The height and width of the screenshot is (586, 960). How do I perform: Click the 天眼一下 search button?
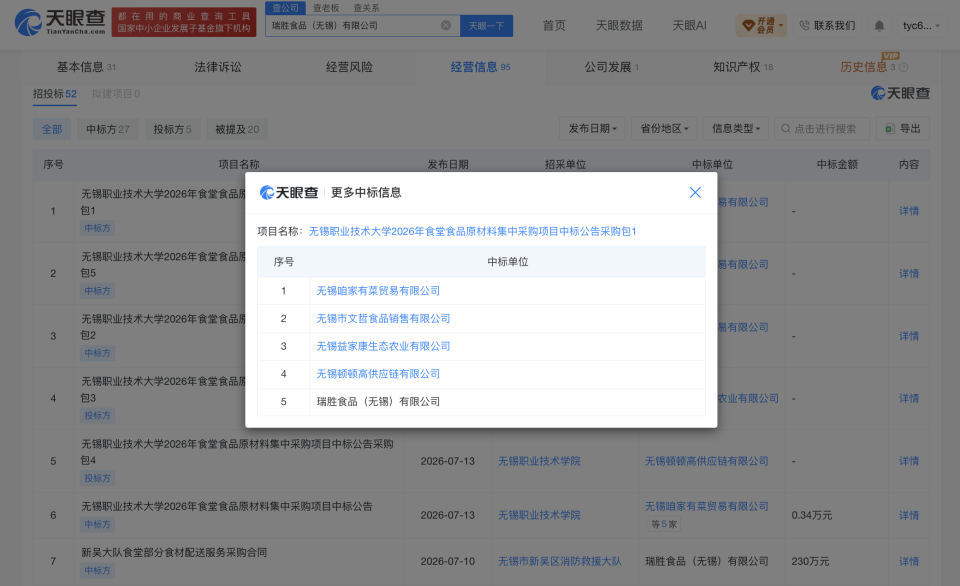click(486, 26)
